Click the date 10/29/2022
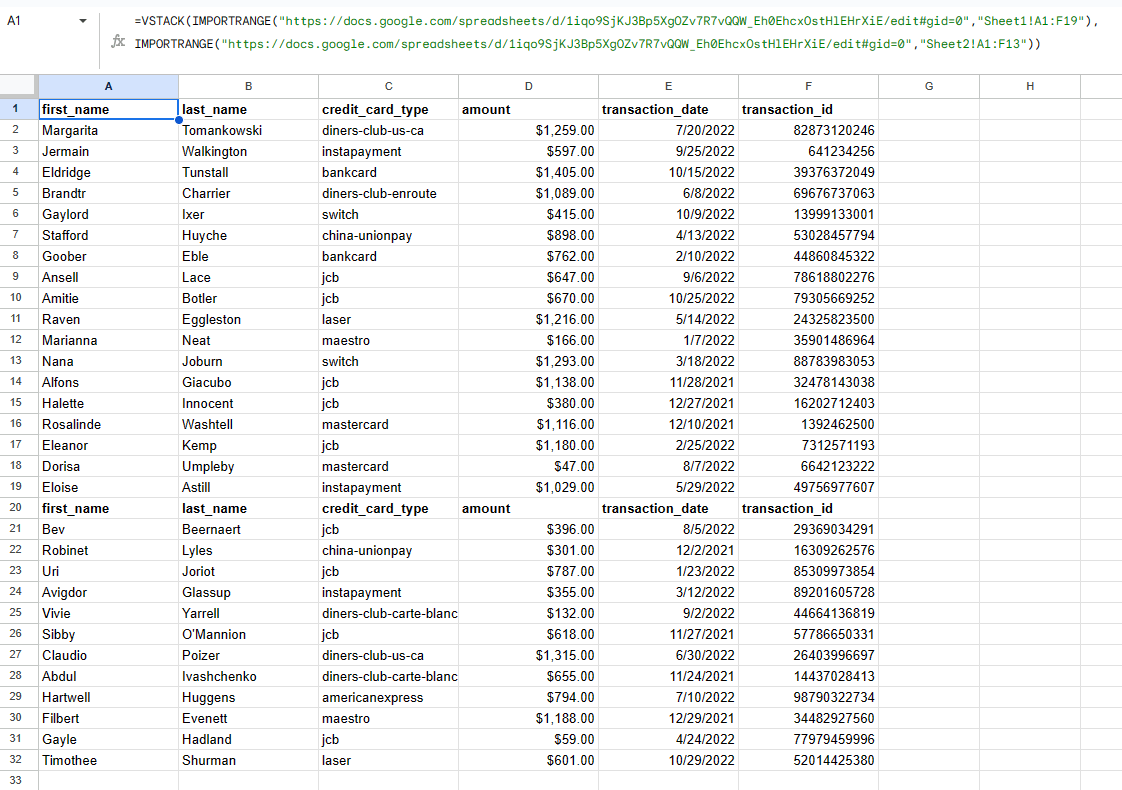The height and width of the screenshot is (790, 1122). 668,760
